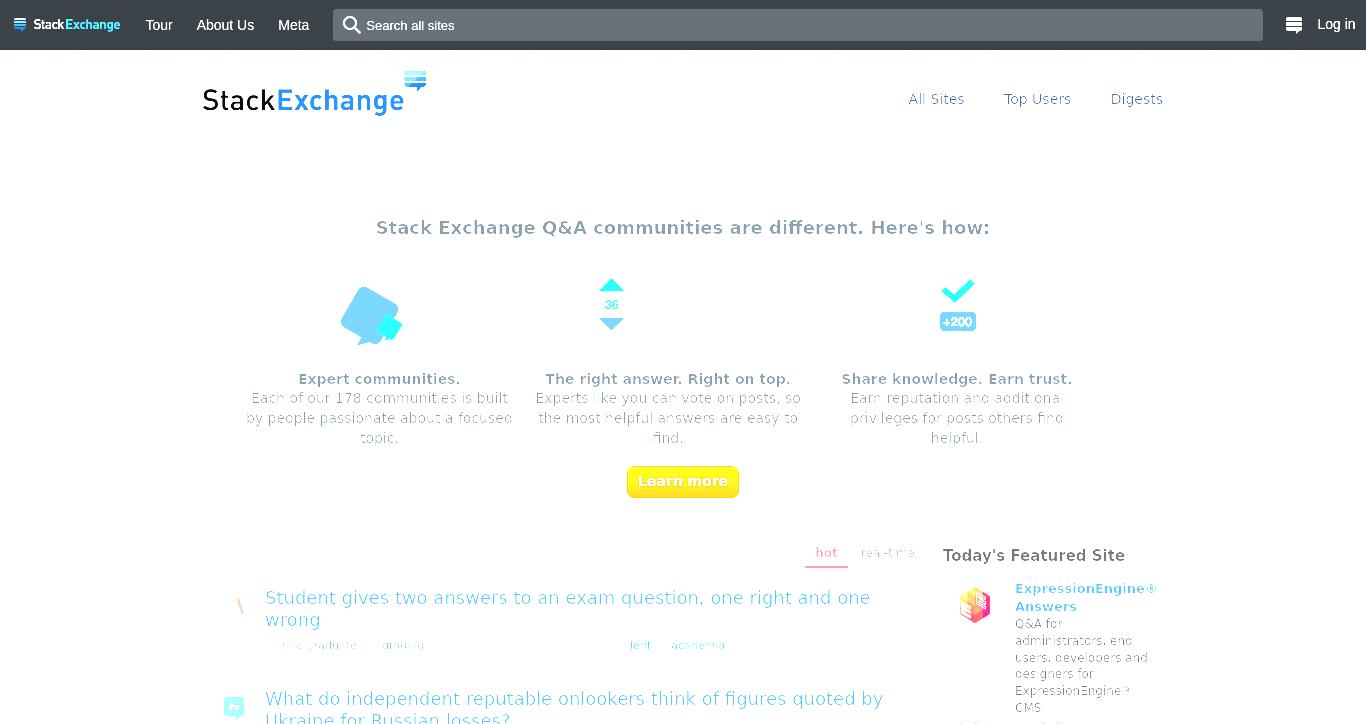Click the Stack Exchange logo in top bar

click(x=67, y=25)
